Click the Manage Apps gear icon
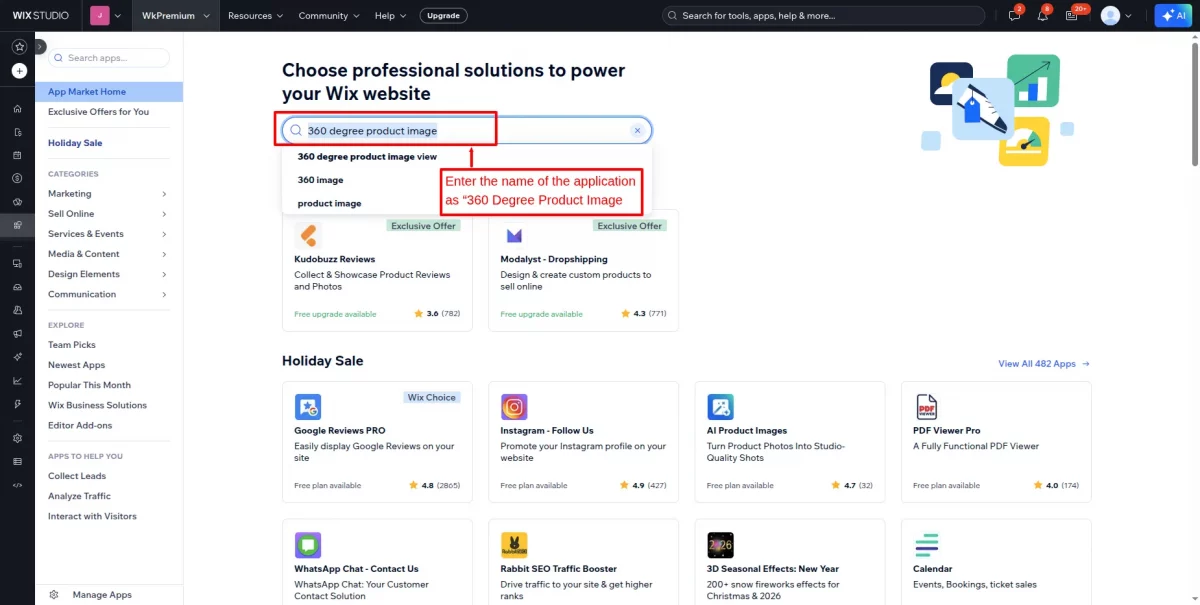 click(54, 595)
